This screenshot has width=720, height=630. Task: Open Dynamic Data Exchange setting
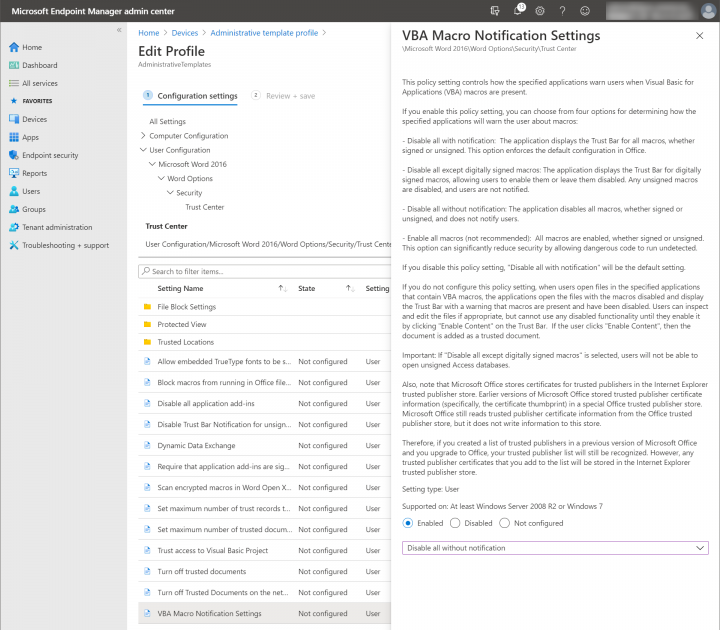click(x=196, y=445)
